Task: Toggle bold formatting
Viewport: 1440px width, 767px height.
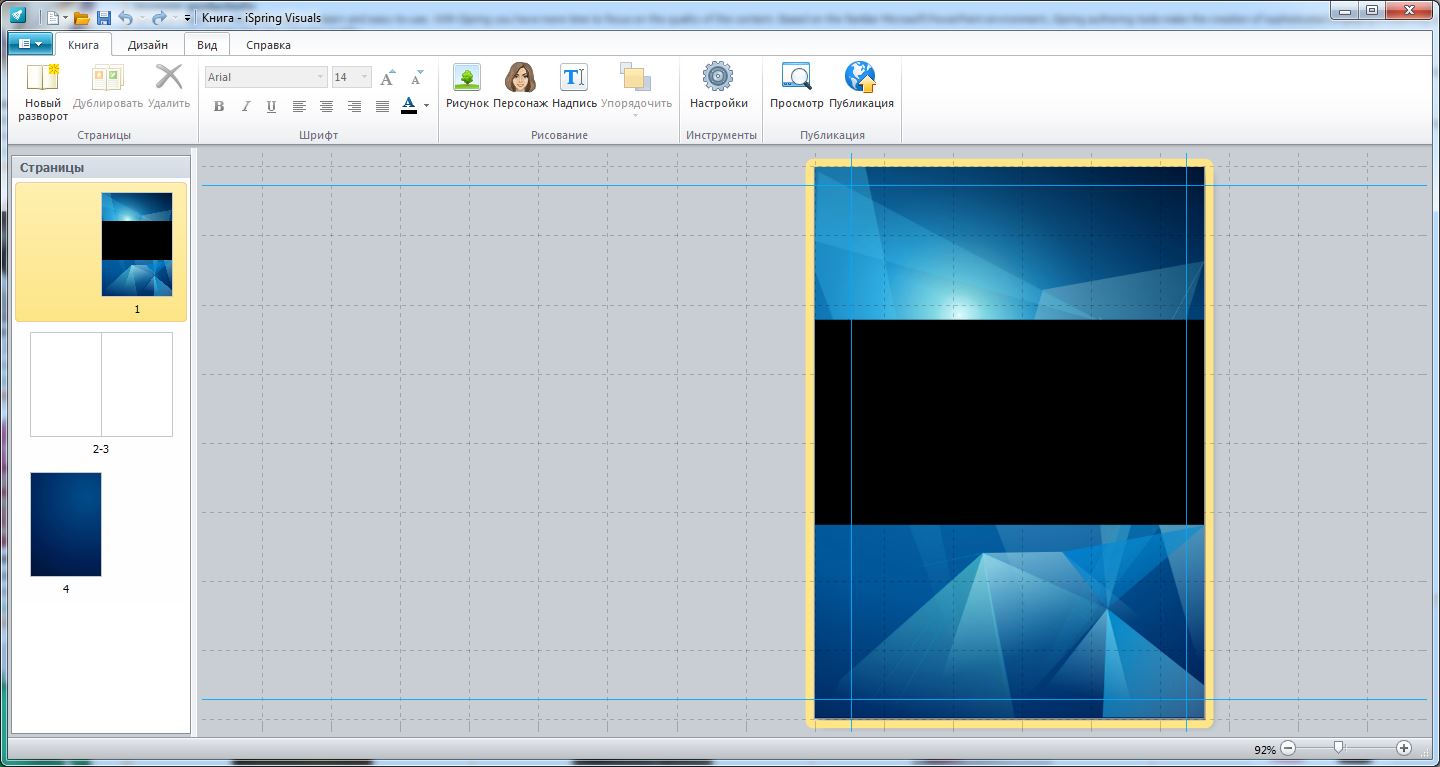Action: [219, 106]
